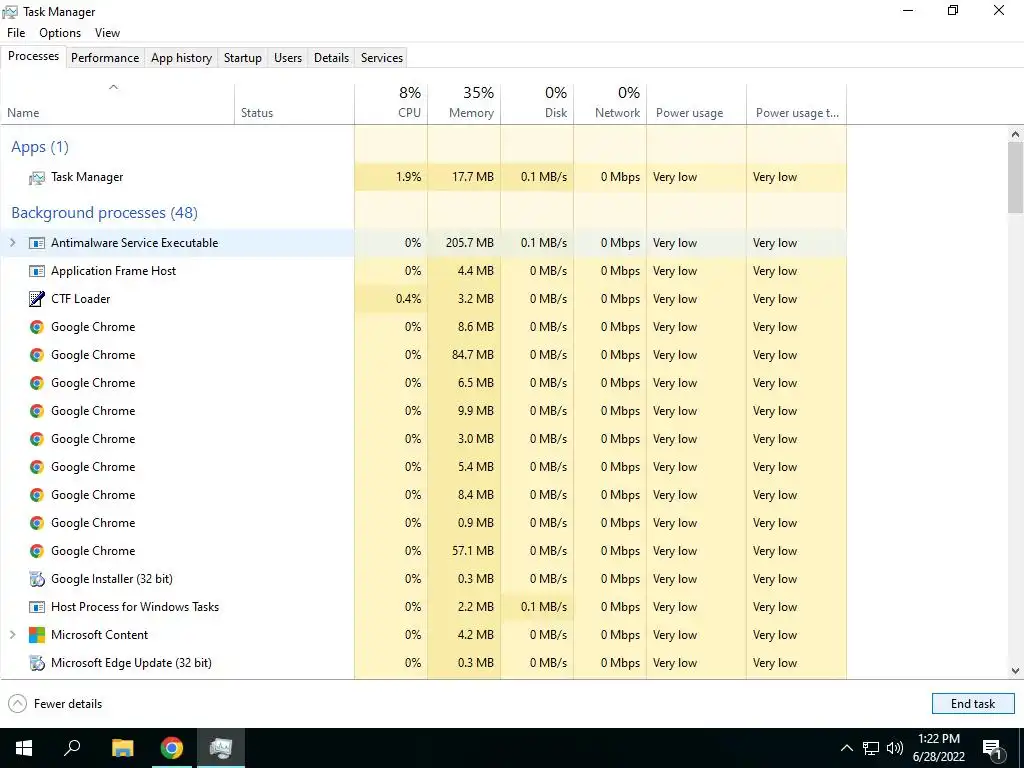Viewport: 1024px width, 768px height.
Task: Switch to the Startup tab
Action: coord(243,57)
